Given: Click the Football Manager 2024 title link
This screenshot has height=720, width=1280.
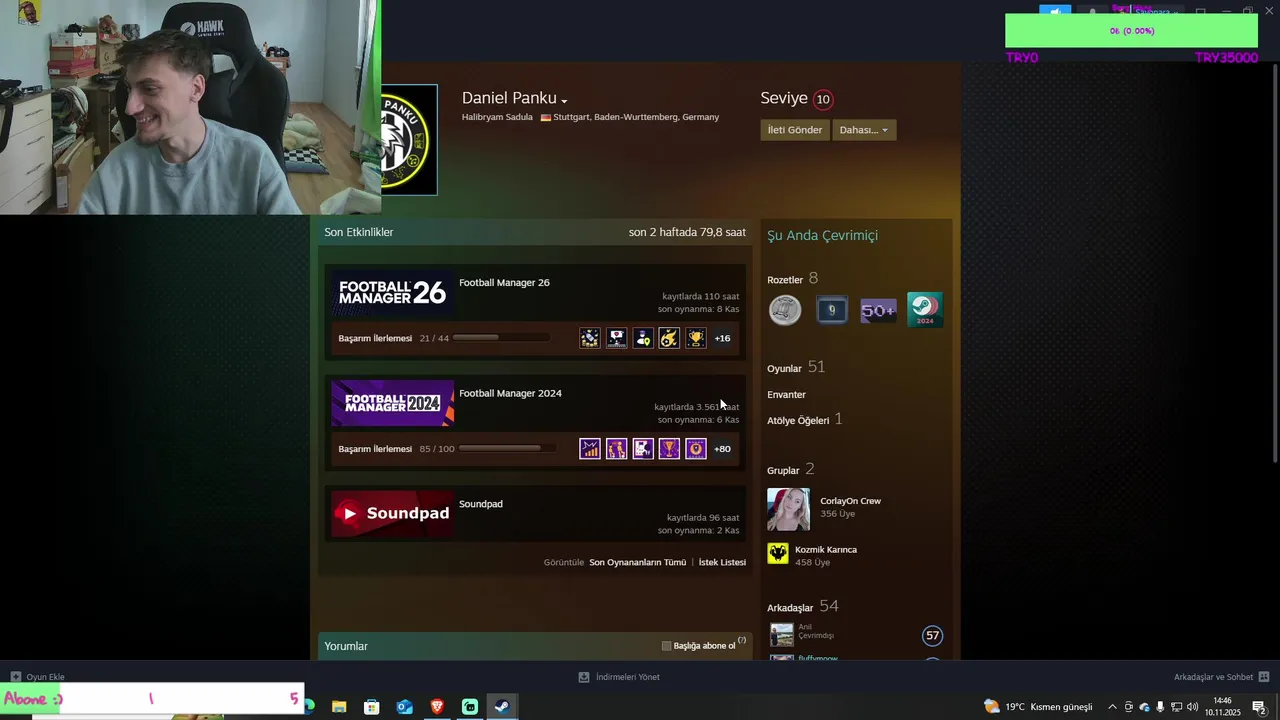Looking at the screenshot, I should (510, 393).
